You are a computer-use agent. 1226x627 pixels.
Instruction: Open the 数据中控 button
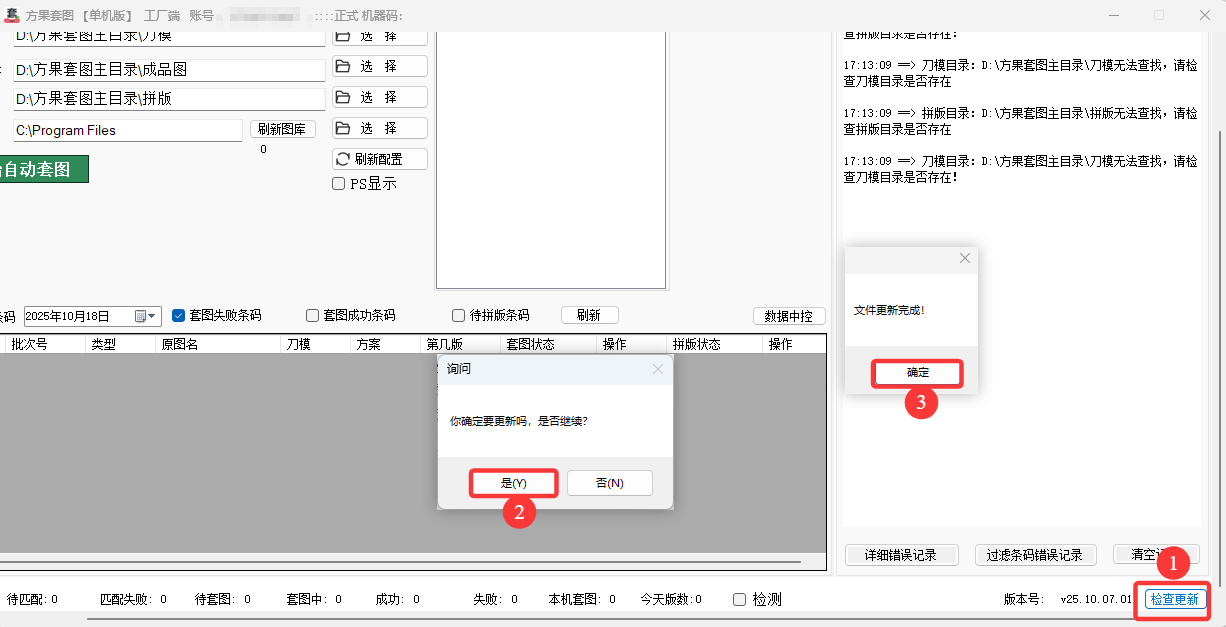point(789,316)
